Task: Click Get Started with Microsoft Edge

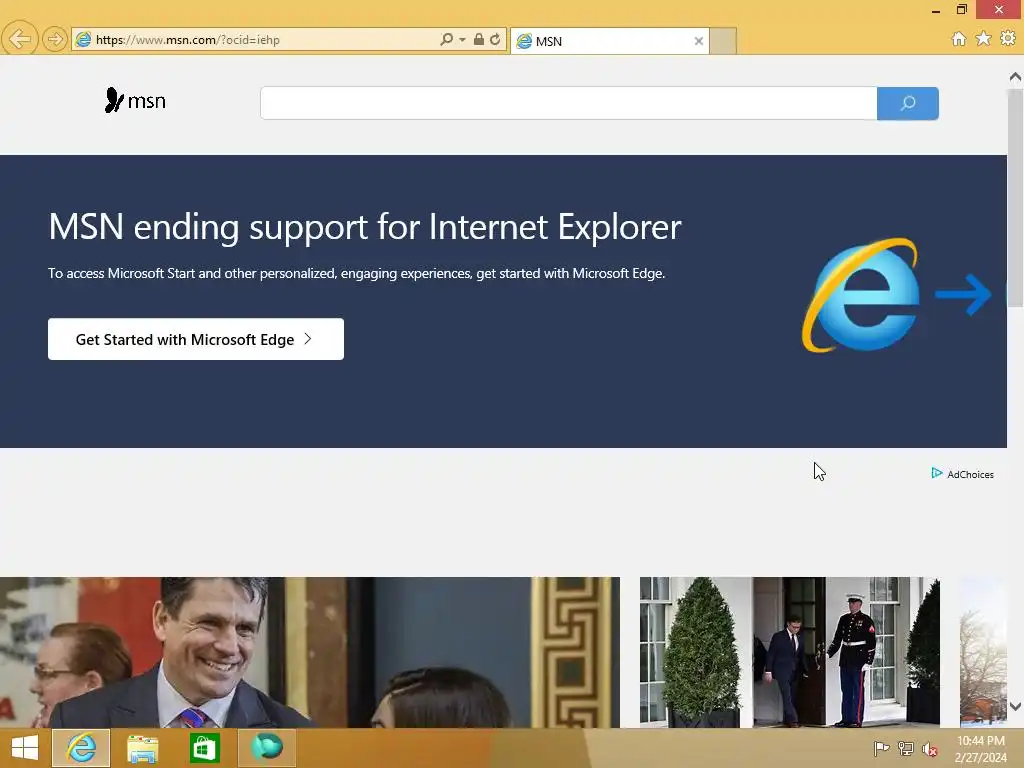Action: [196, 339]
